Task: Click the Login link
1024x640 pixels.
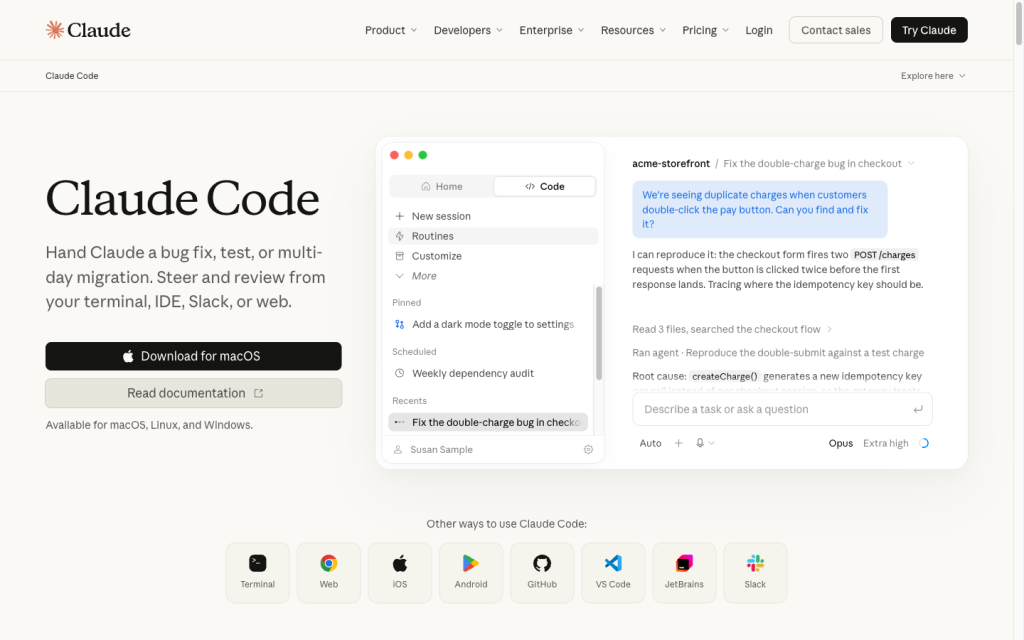Action: pyautogui.click(x=759, y=30)
